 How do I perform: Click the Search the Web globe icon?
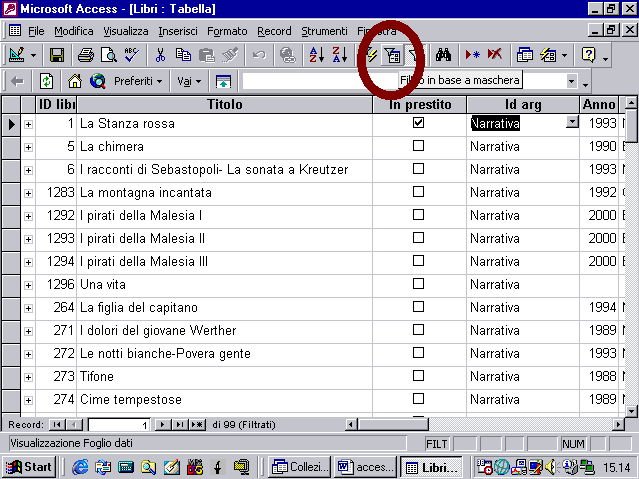98,81
